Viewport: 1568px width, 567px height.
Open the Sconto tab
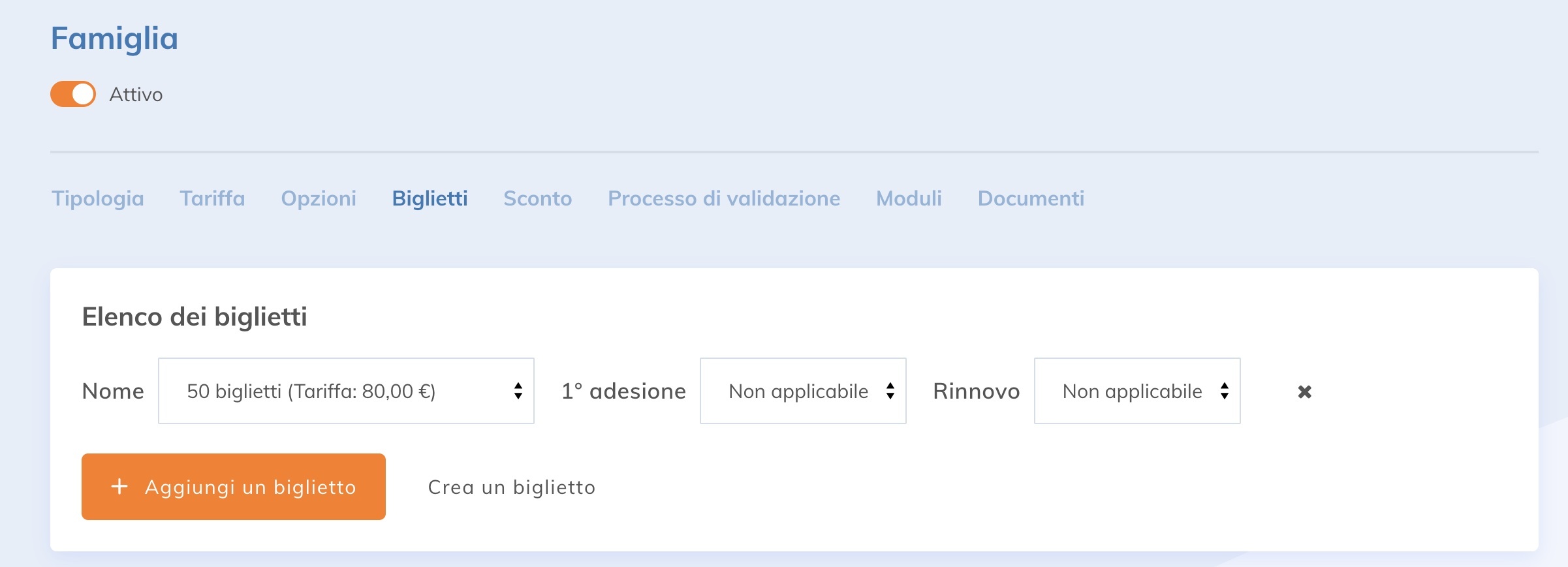537,198
